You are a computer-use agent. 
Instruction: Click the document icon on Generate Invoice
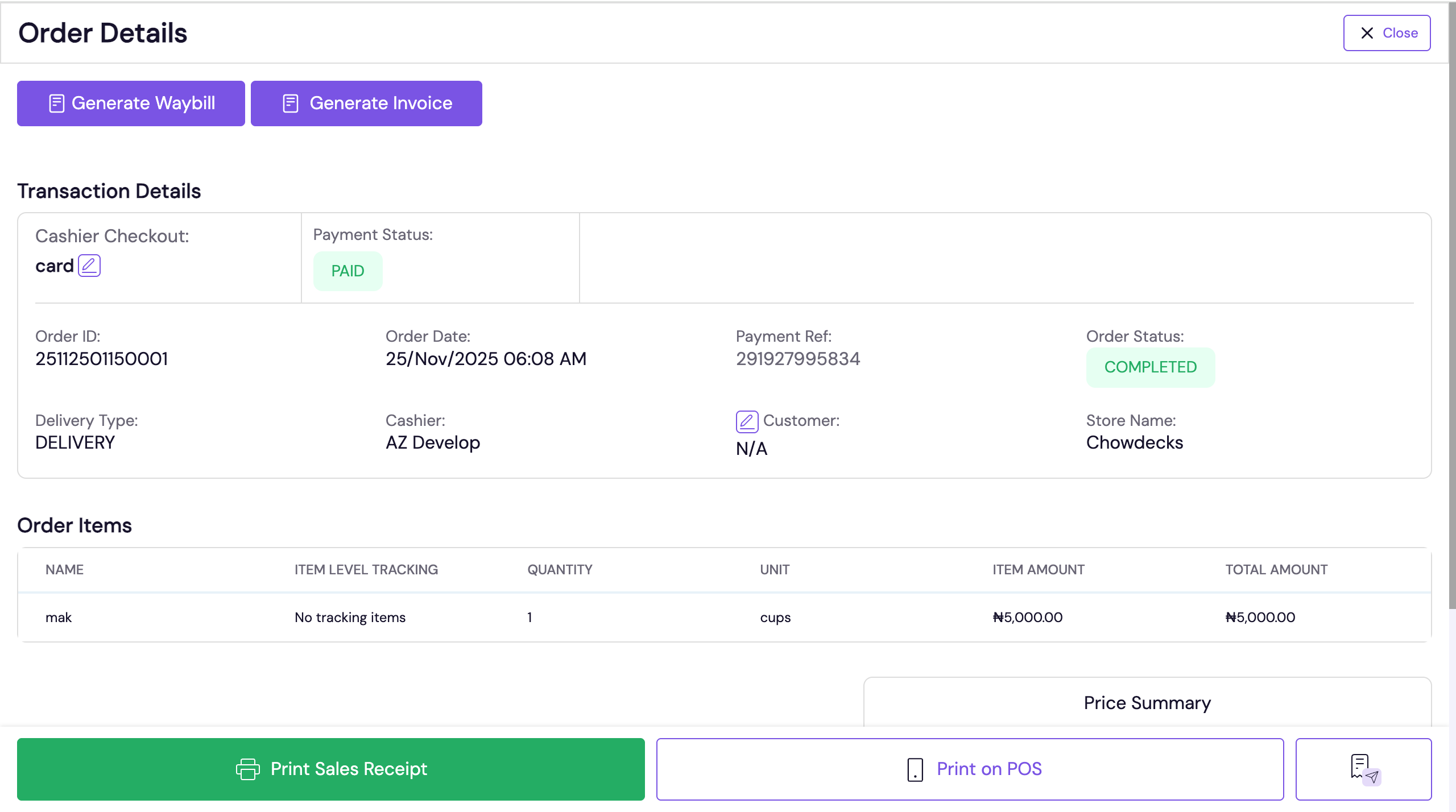[x=291, y=103]
